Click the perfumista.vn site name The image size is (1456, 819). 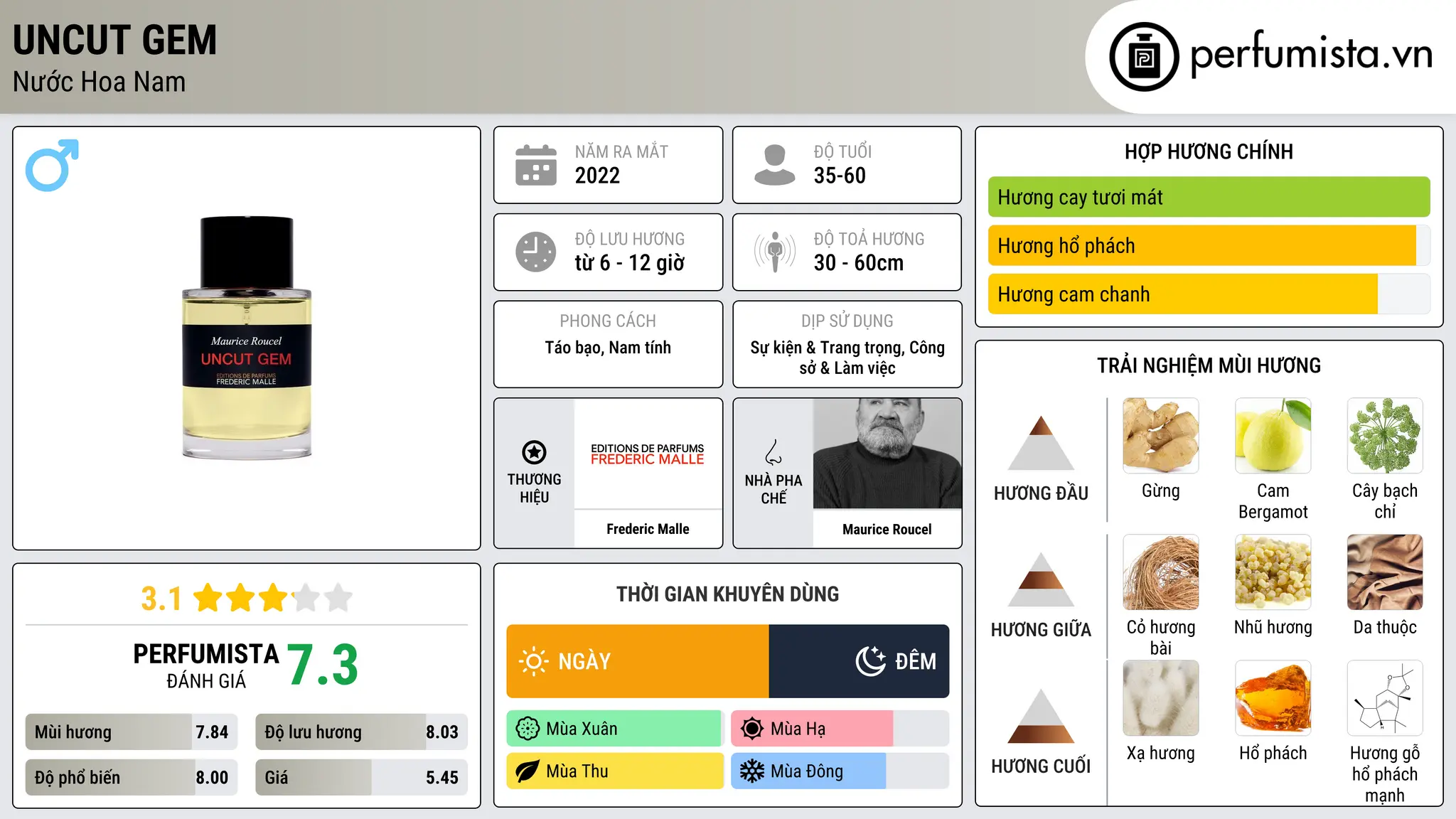coord(1312,54)
